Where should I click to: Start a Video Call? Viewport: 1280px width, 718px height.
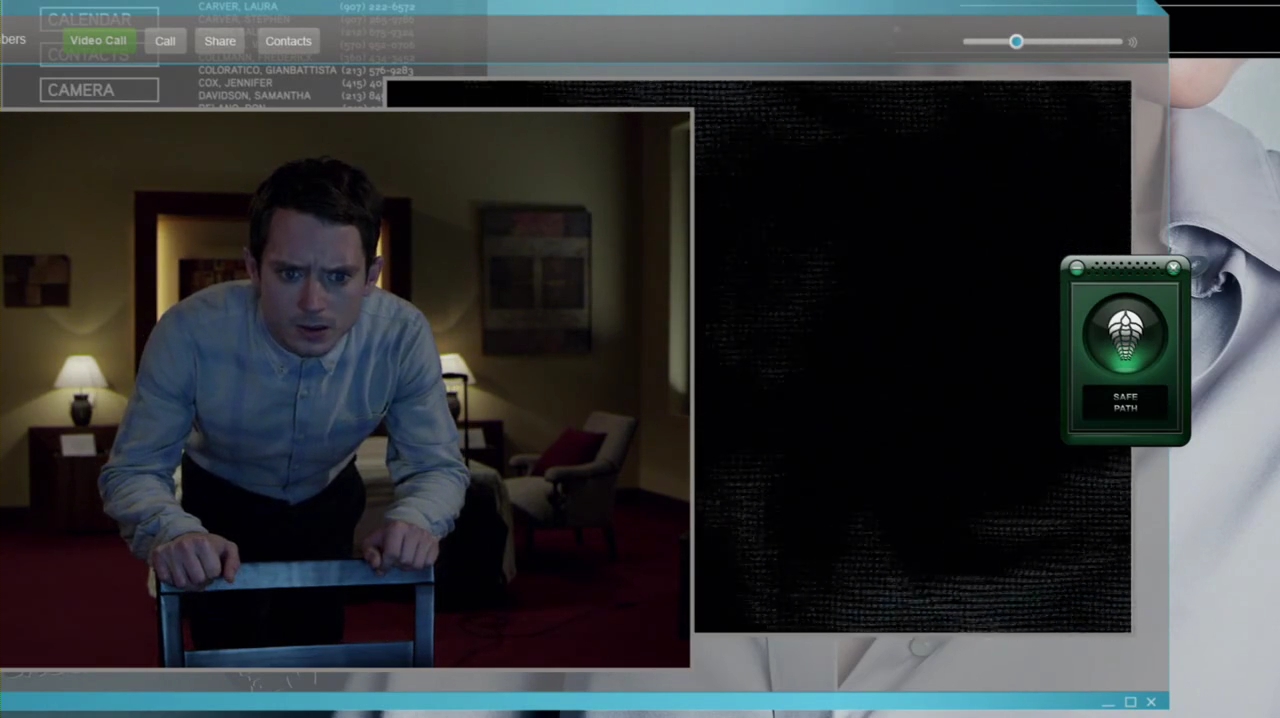[x=98, y=41]
